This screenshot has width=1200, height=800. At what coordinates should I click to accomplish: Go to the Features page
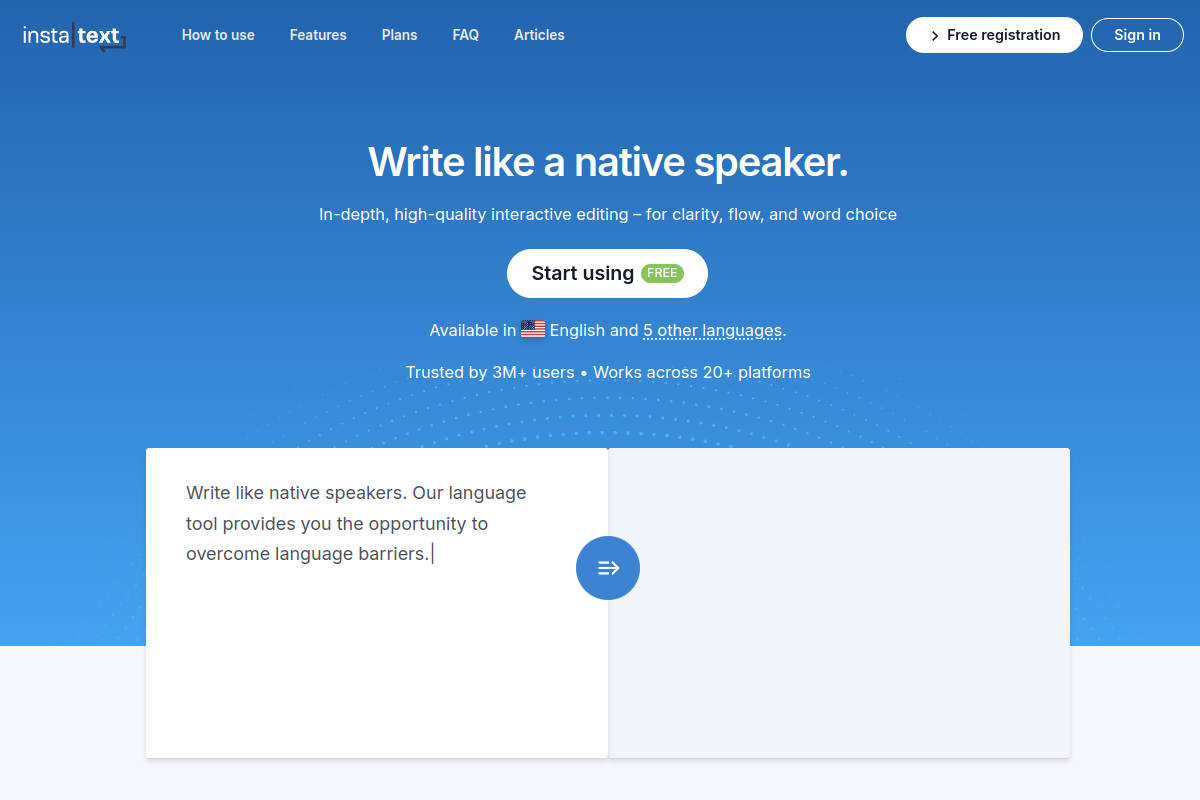pyautogui.click(x=318, y=35)
